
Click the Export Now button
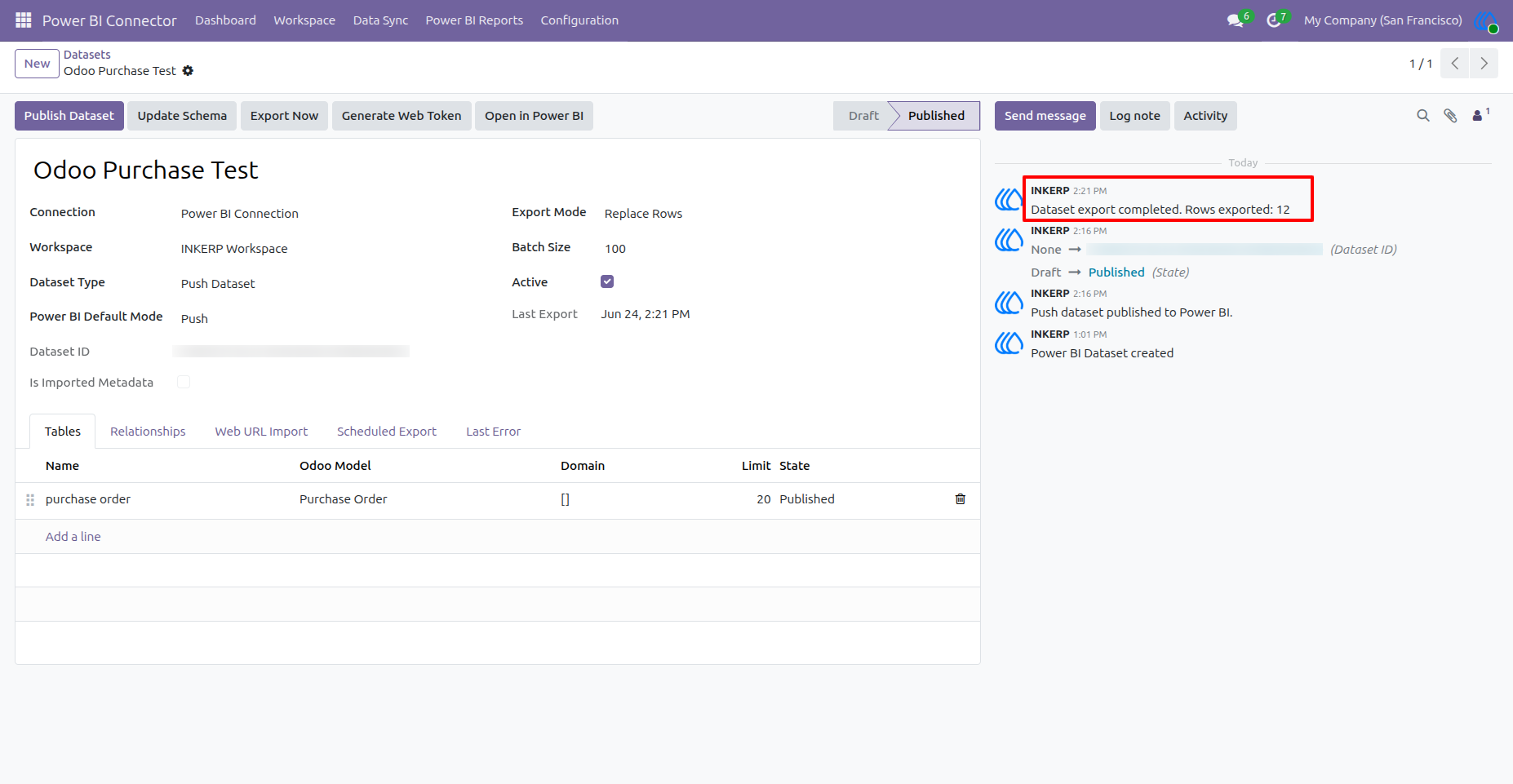point(284,116)
